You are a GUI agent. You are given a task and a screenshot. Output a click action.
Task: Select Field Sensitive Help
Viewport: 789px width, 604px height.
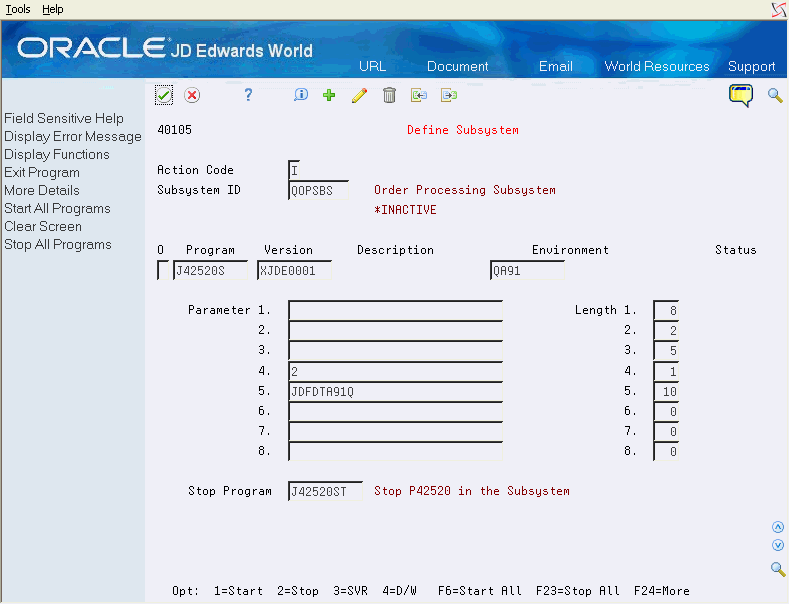pyautogui.click(x=64, y=118)
